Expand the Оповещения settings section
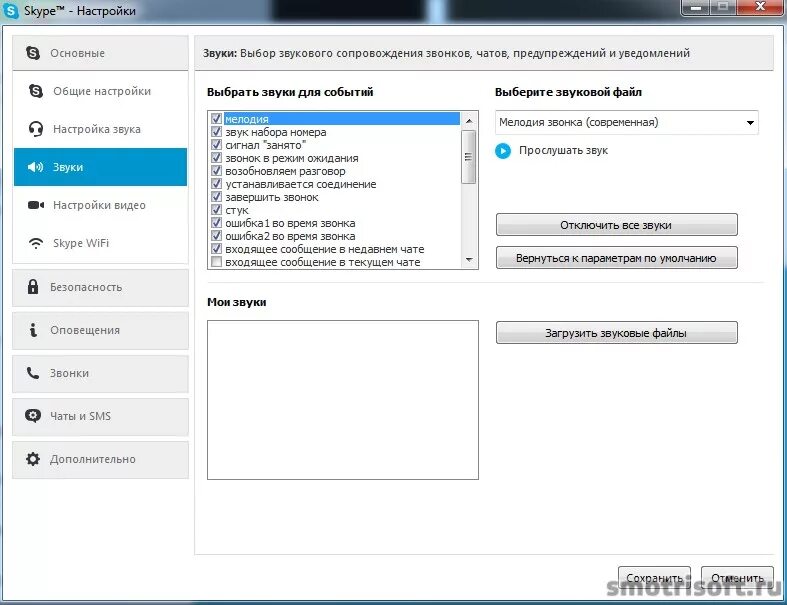The height and width of the screenshot is (605, 787). (100, 330)
